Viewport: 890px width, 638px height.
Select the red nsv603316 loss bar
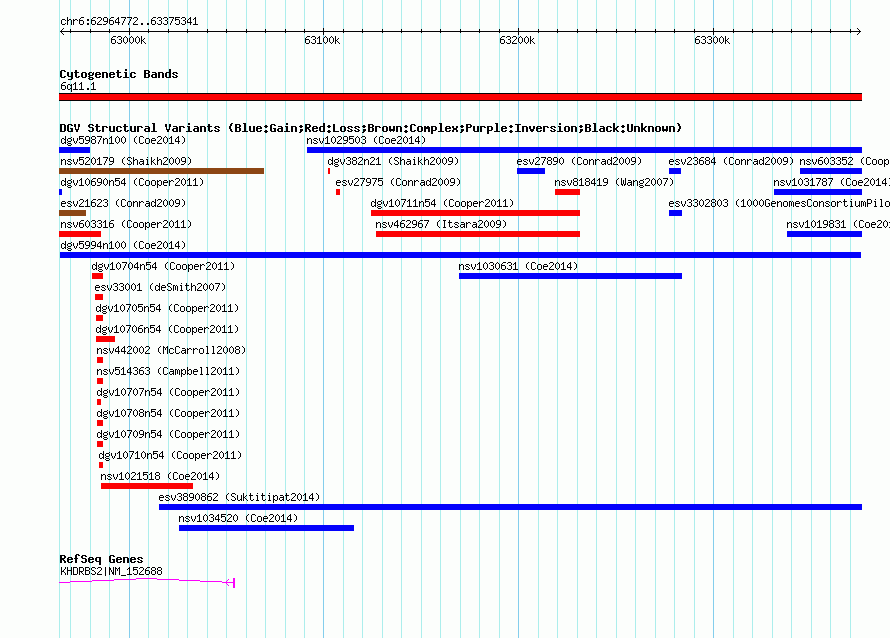(x=80, y=234)
